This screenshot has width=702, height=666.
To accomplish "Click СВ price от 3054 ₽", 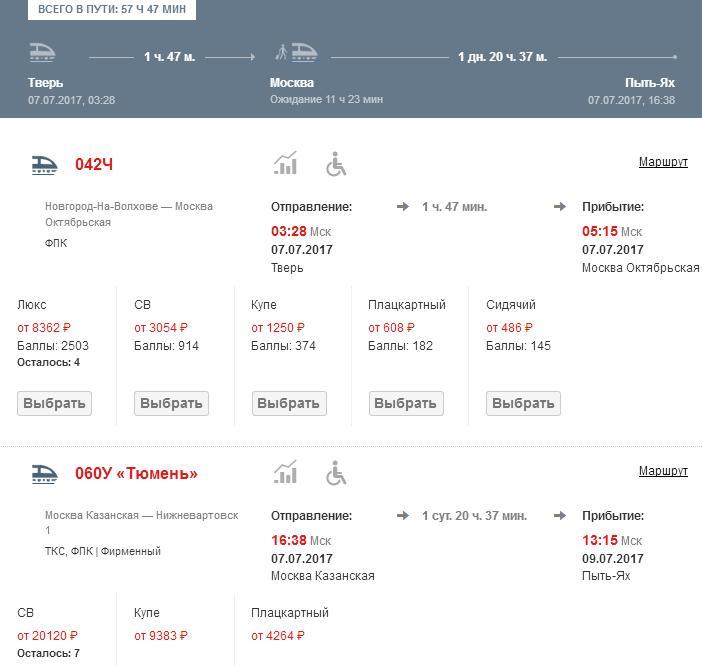I will 161,328.
